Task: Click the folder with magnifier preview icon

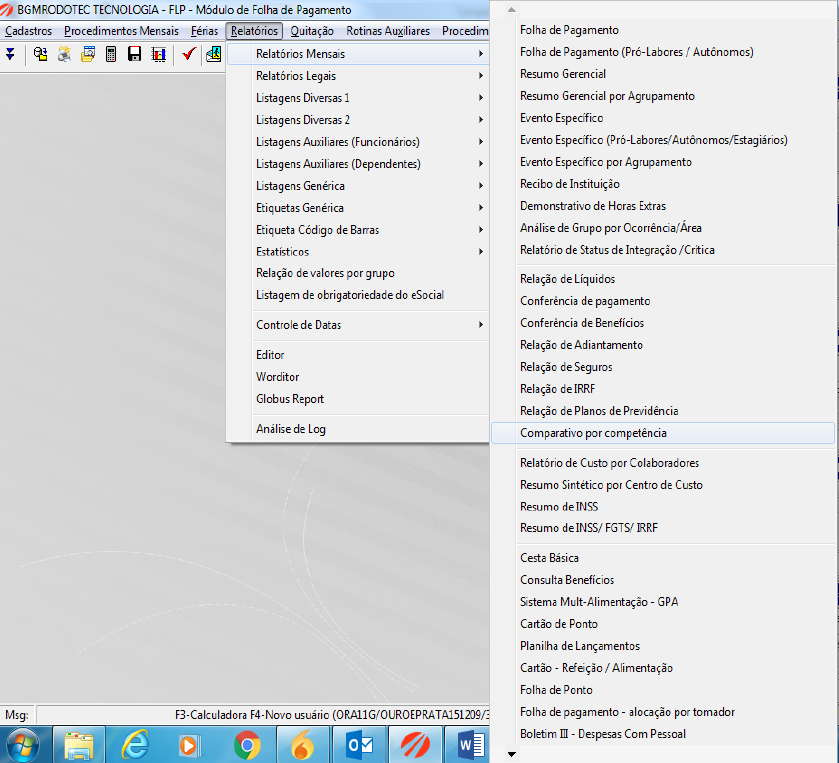Action: [88, 54]
